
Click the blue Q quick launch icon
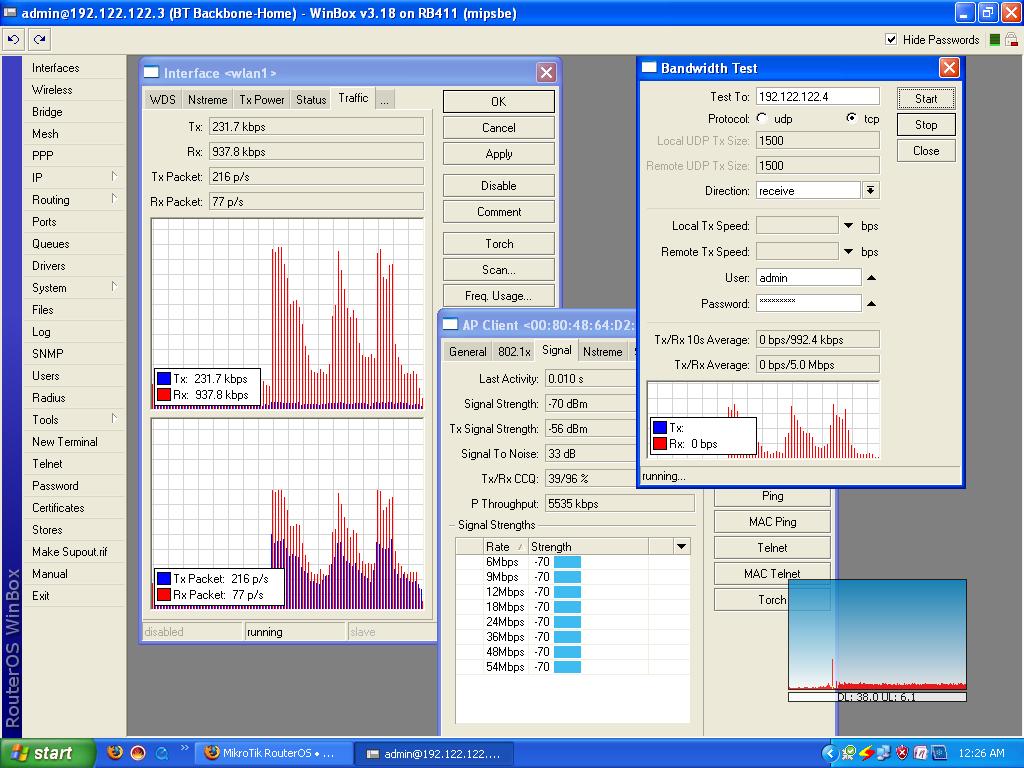click(162, 753)
